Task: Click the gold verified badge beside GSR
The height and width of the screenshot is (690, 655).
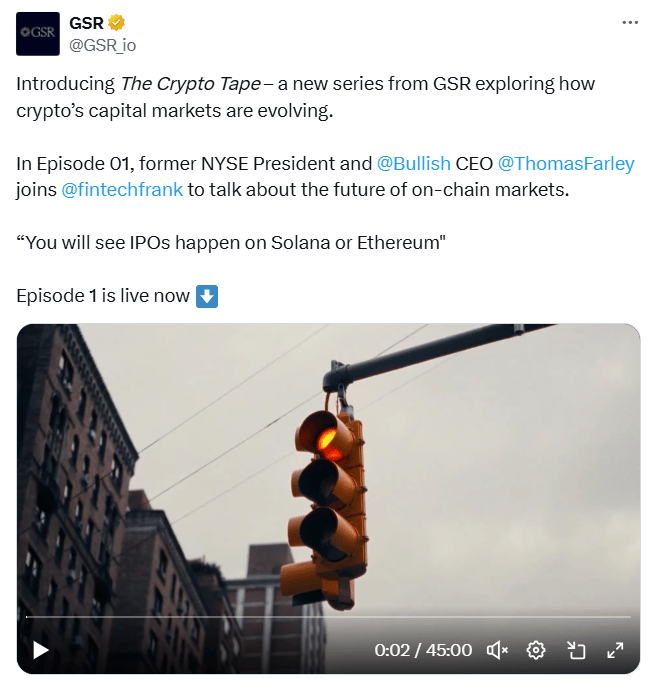Action: pos(117,23)
